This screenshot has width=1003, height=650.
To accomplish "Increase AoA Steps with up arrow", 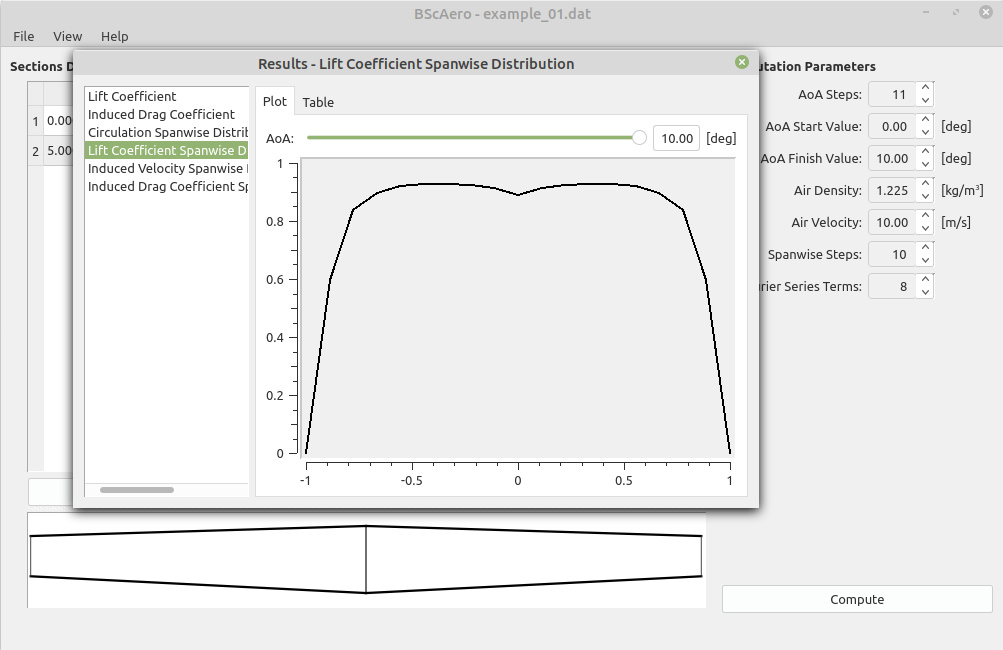I will [925, 88].
